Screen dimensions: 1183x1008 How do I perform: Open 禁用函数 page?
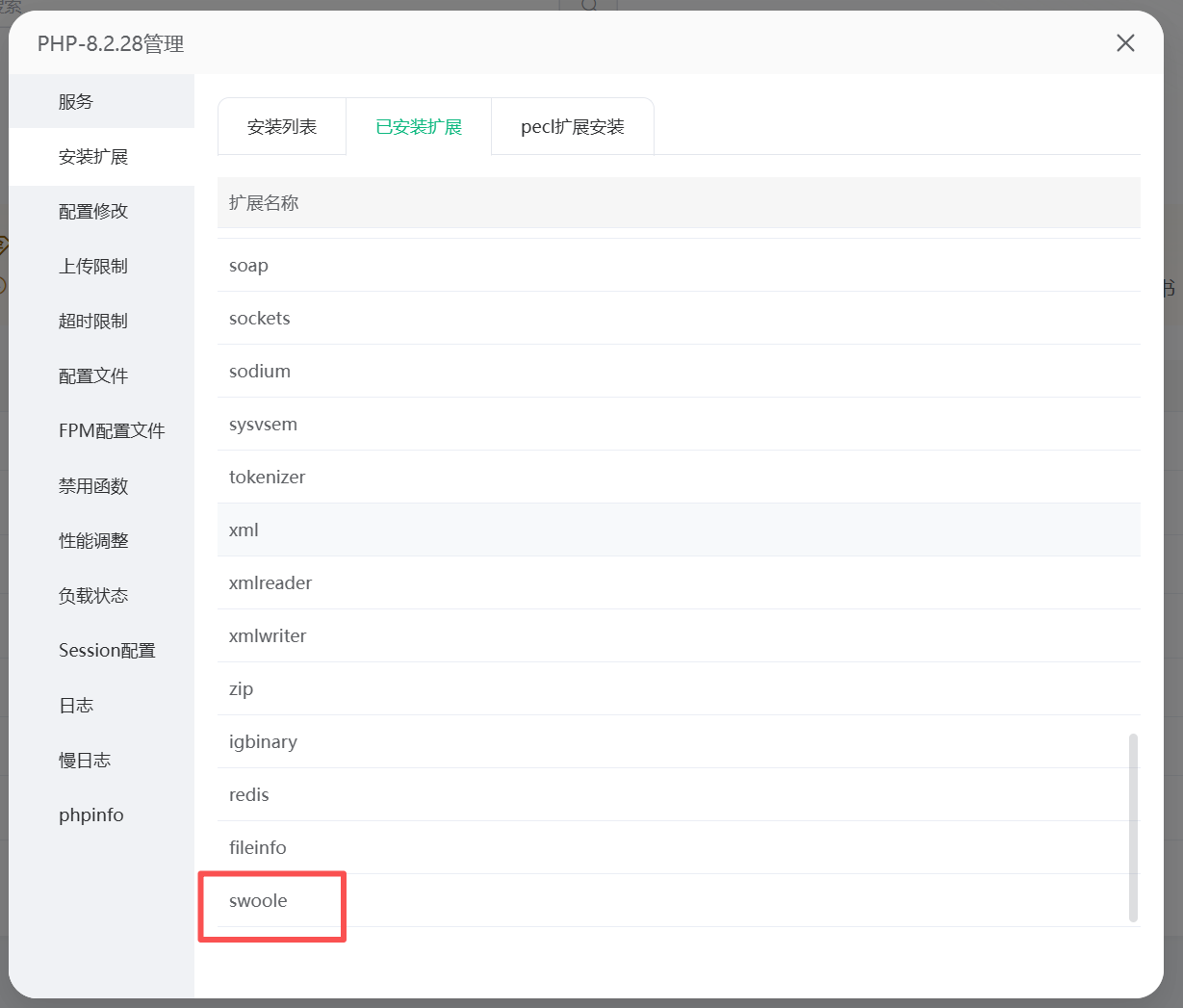(93, 486)
